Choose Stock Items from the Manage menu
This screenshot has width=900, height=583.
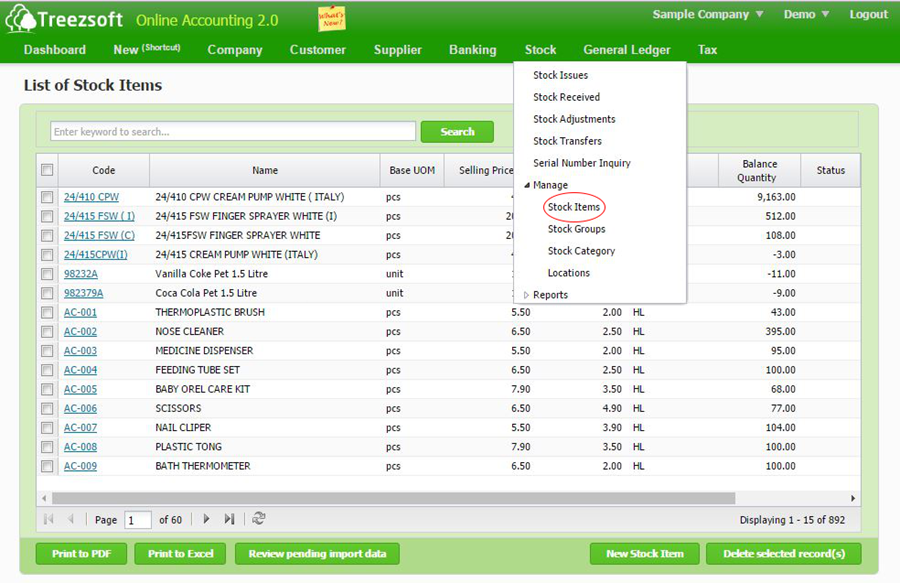574,207
